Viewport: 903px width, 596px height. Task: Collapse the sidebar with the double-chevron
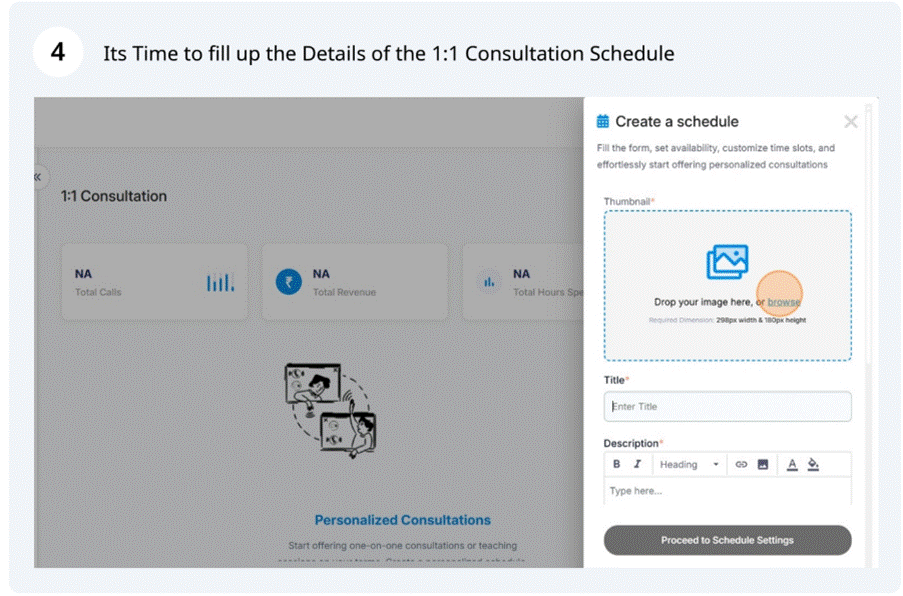tap(39, 177)
